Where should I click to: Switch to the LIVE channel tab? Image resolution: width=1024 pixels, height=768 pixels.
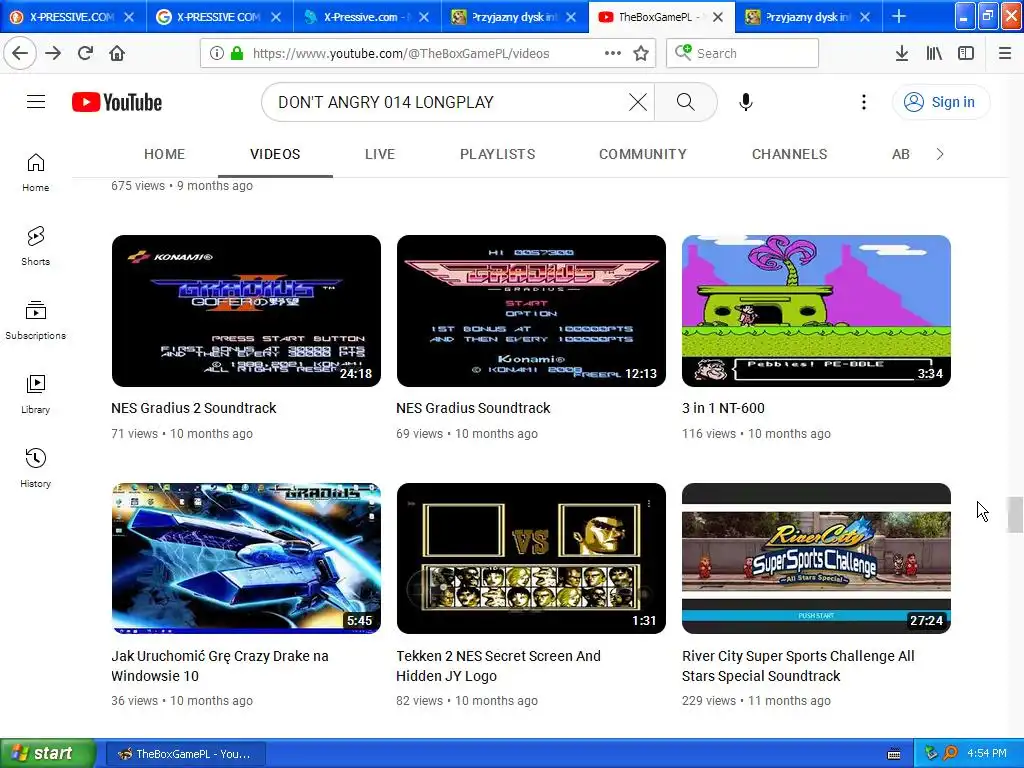pos(380,154)
